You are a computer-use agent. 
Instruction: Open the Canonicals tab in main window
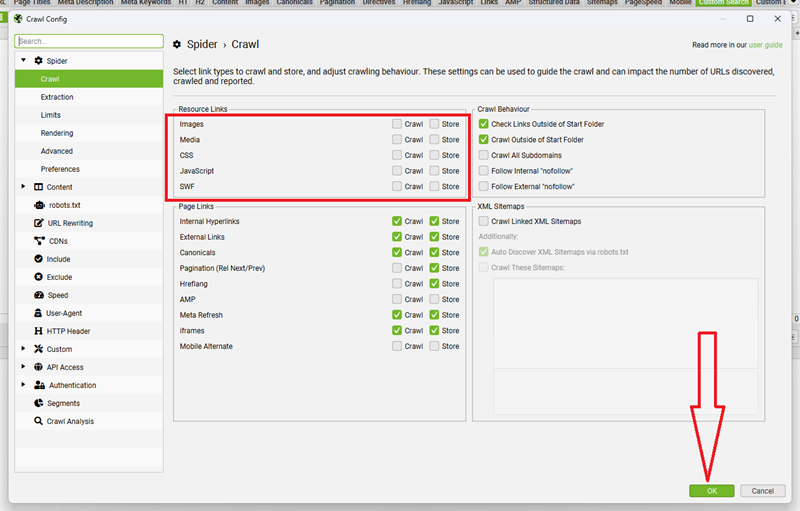pos(294,3)
